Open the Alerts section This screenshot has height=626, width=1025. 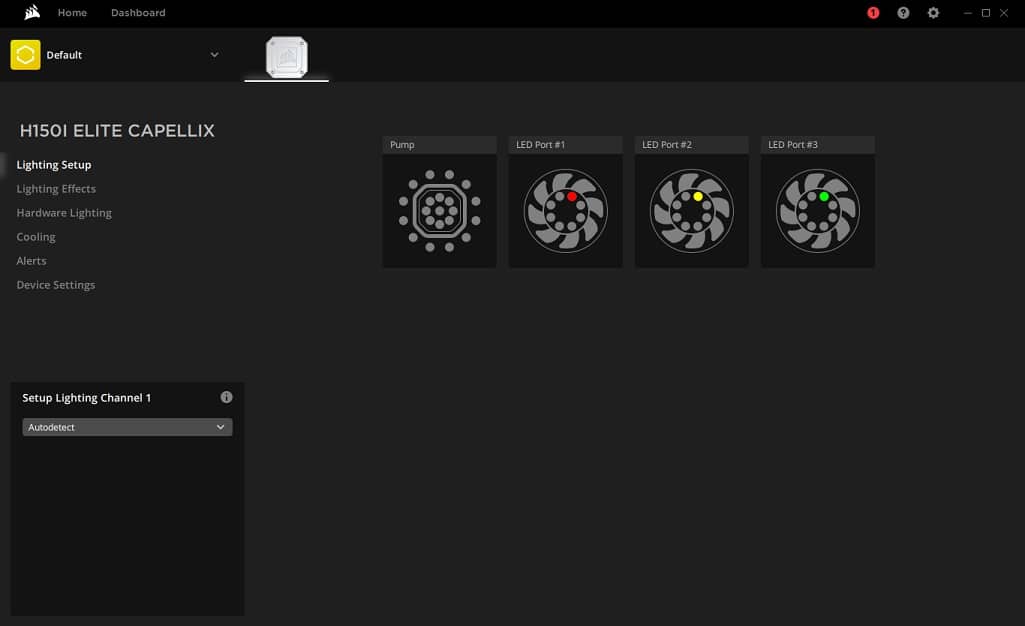[x=31, y=261]
